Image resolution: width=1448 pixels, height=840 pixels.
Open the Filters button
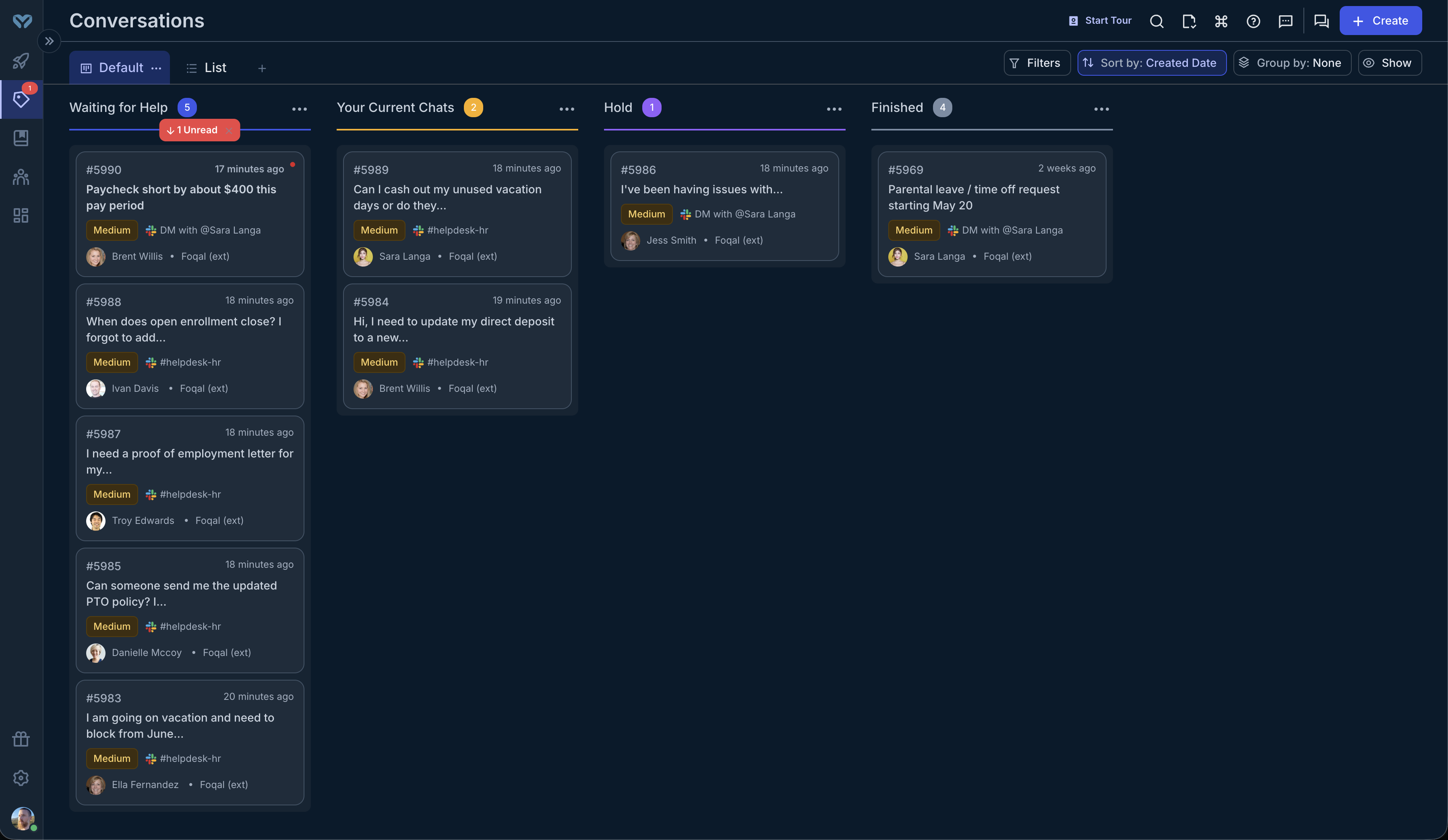pos(1036,63)
